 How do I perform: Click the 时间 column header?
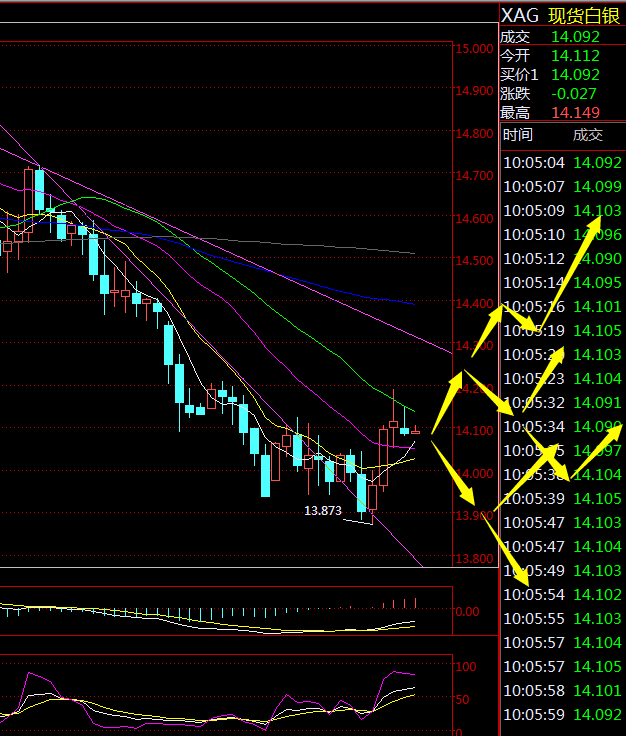point(518,135)
